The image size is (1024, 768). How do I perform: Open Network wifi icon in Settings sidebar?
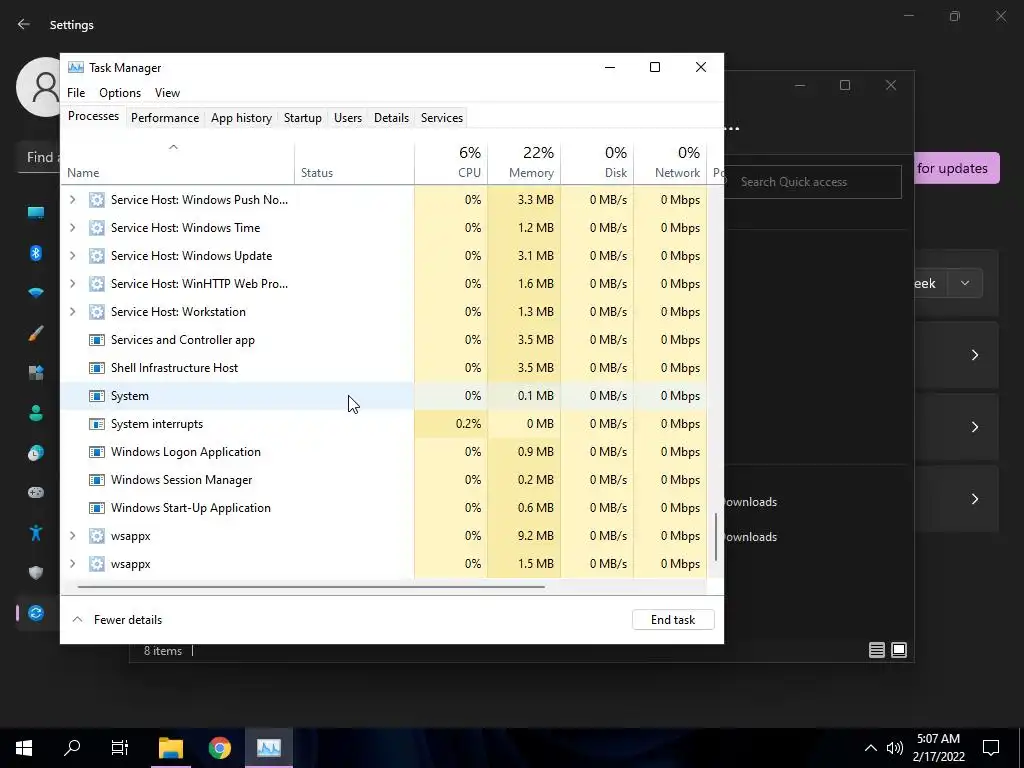click(36, 293)
